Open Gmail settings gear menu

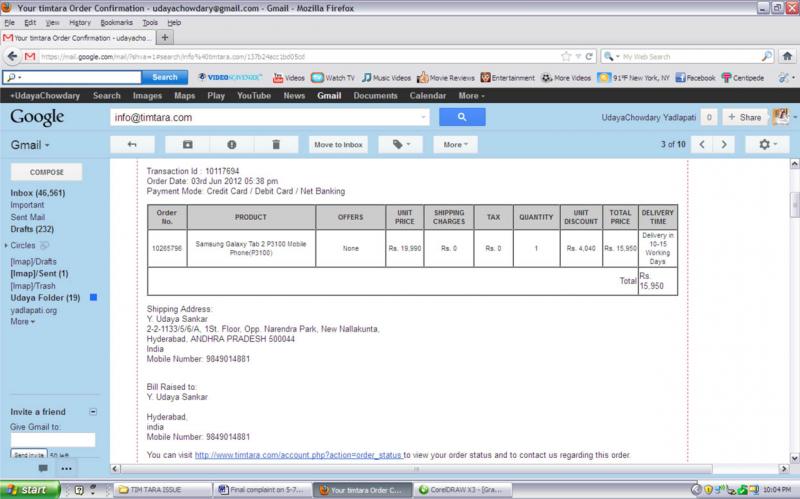point(767,144)
